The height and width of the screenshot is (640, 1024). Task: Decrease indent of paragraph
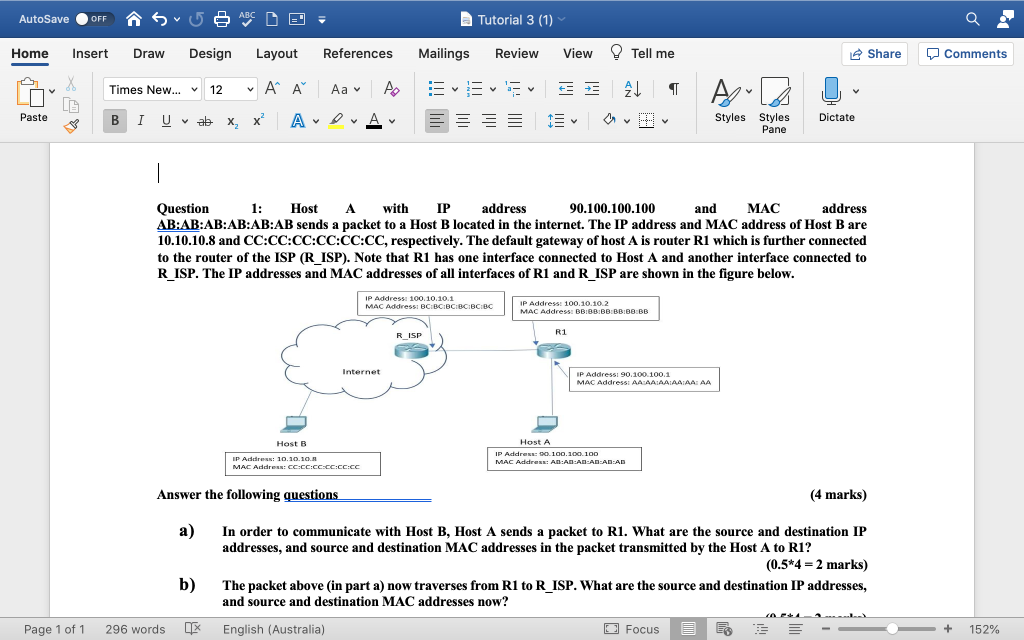[566, 89]
